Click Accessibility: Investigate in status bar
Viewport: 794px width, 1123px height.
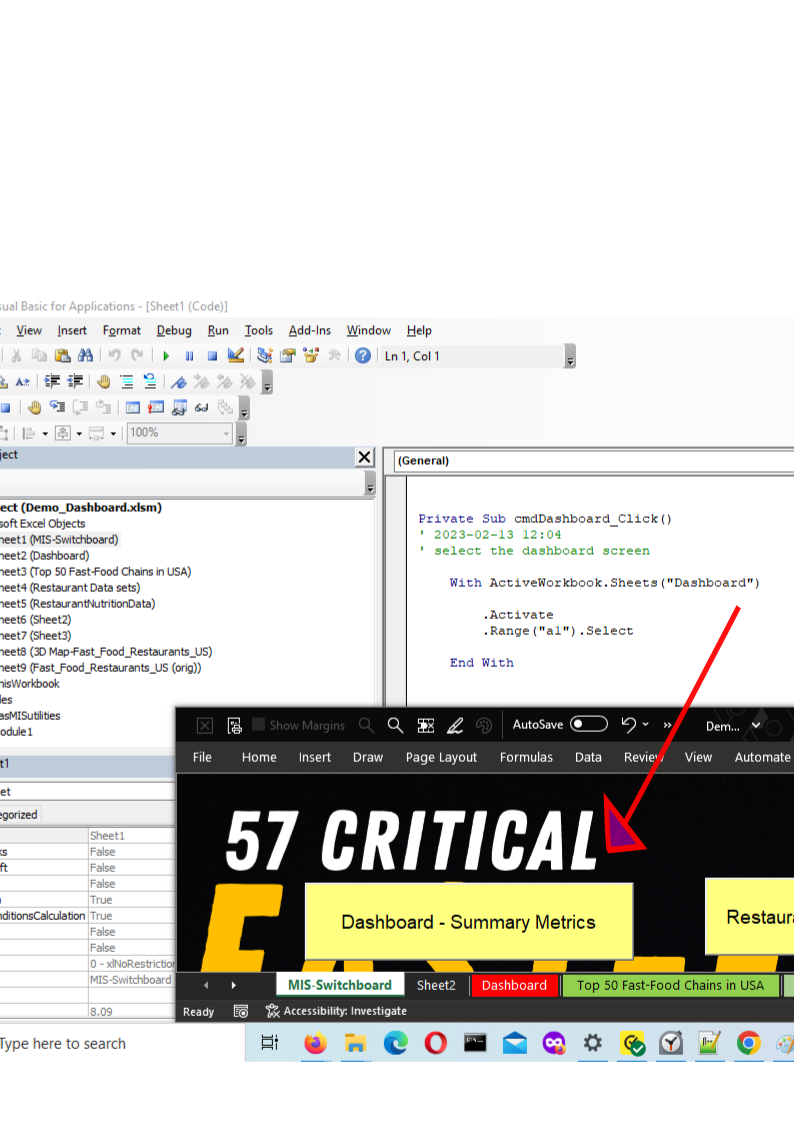(x=335, y=1011)
